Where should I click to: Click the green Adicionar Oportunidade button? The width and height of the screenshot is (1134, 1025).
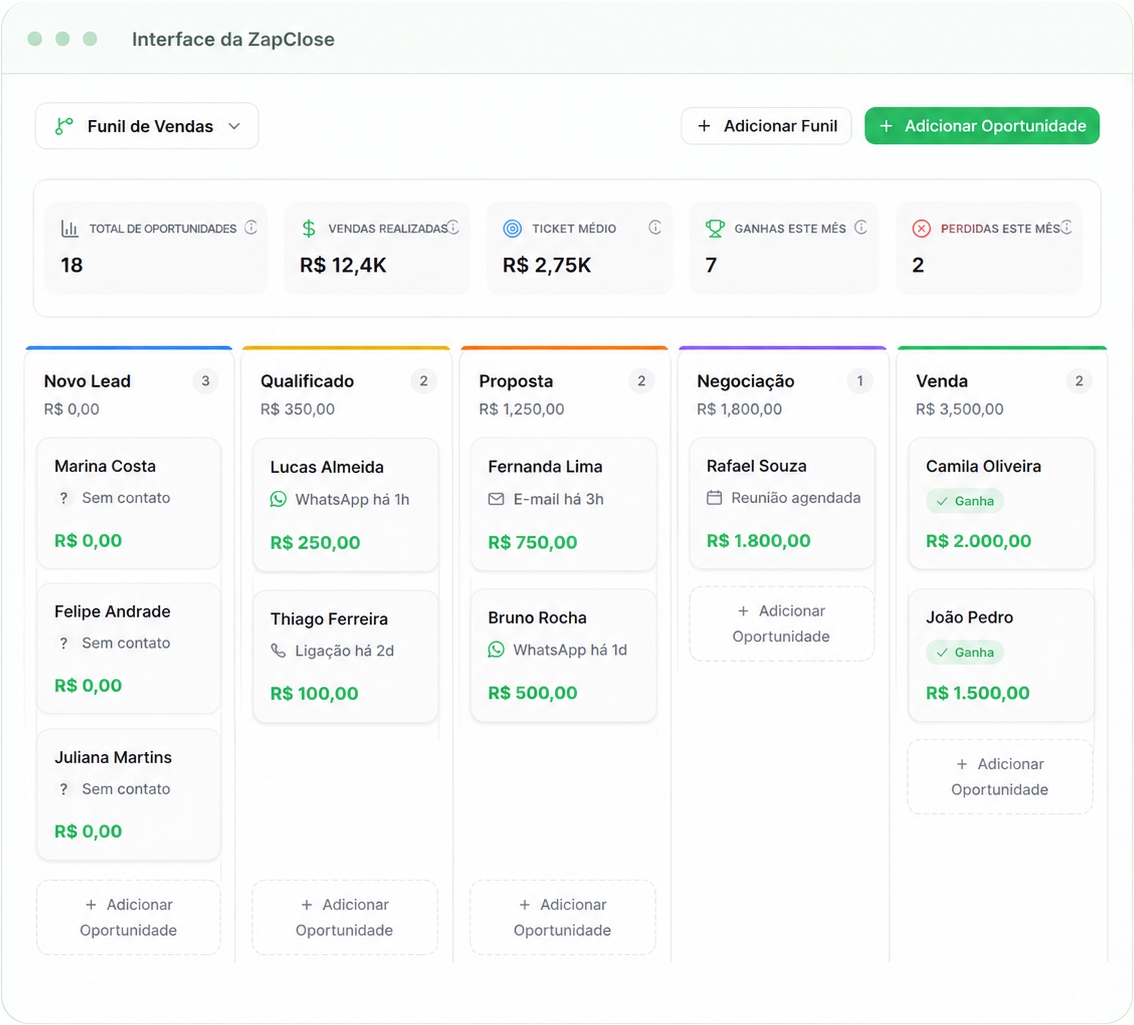tap(981, 126)
